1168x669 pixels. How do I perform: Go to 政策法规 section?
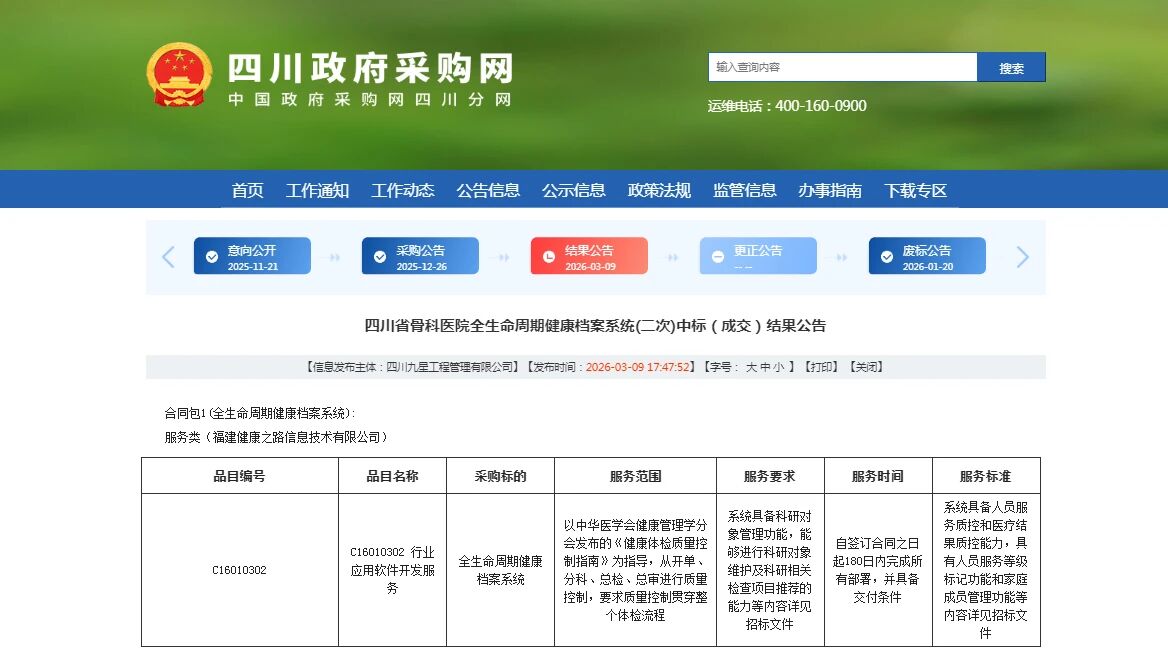(x=659, y=190)
